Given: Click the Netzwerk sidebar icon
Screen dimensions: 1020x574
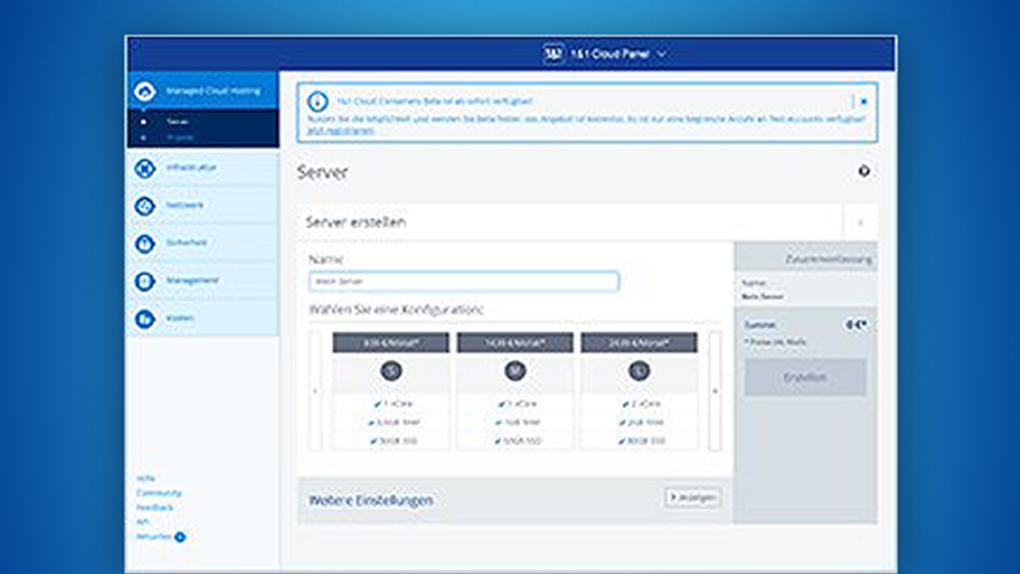Looking at the screenshot, I should (144, 206).
